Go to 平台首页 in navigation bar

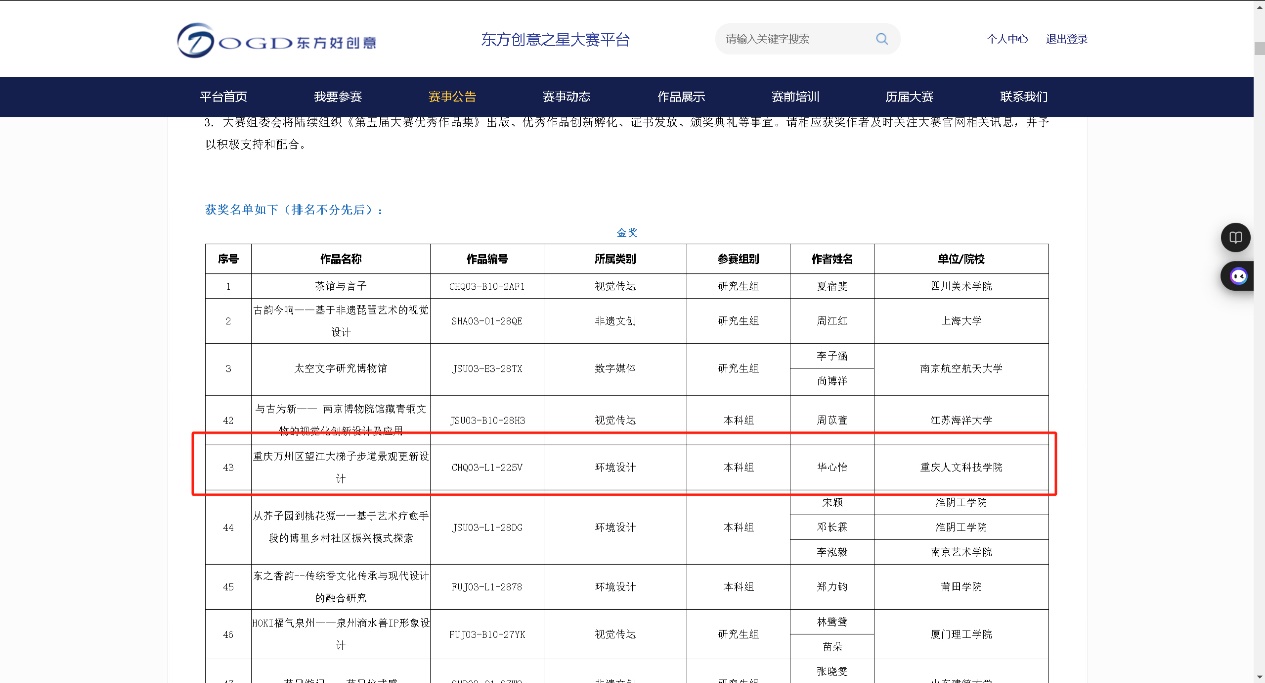pos(223,97)
